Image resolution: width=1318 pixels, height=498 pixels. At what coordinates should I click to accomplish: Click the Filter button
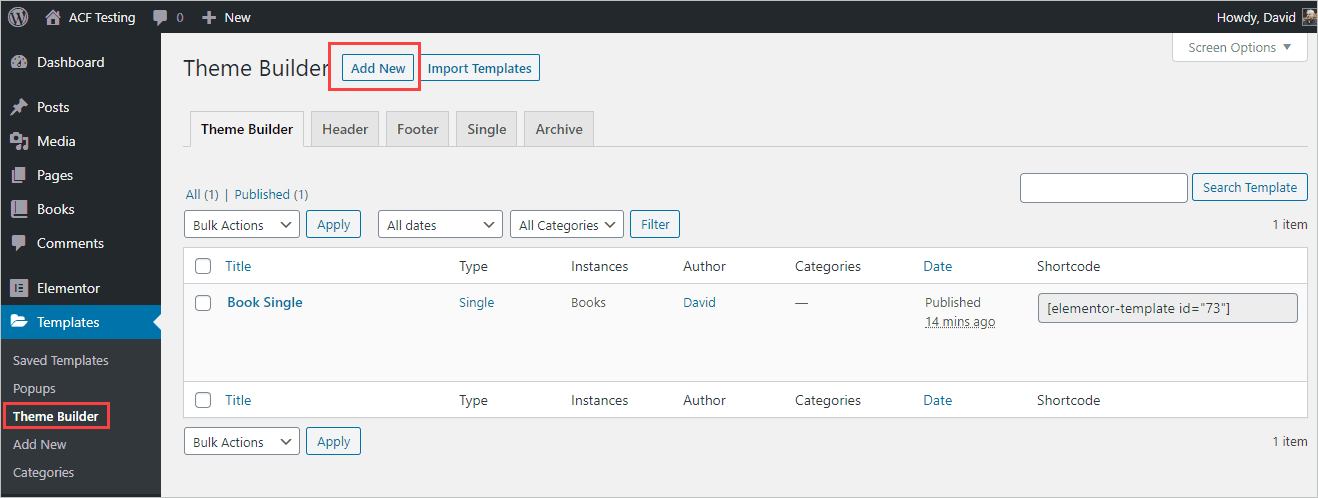coord(655,225)
